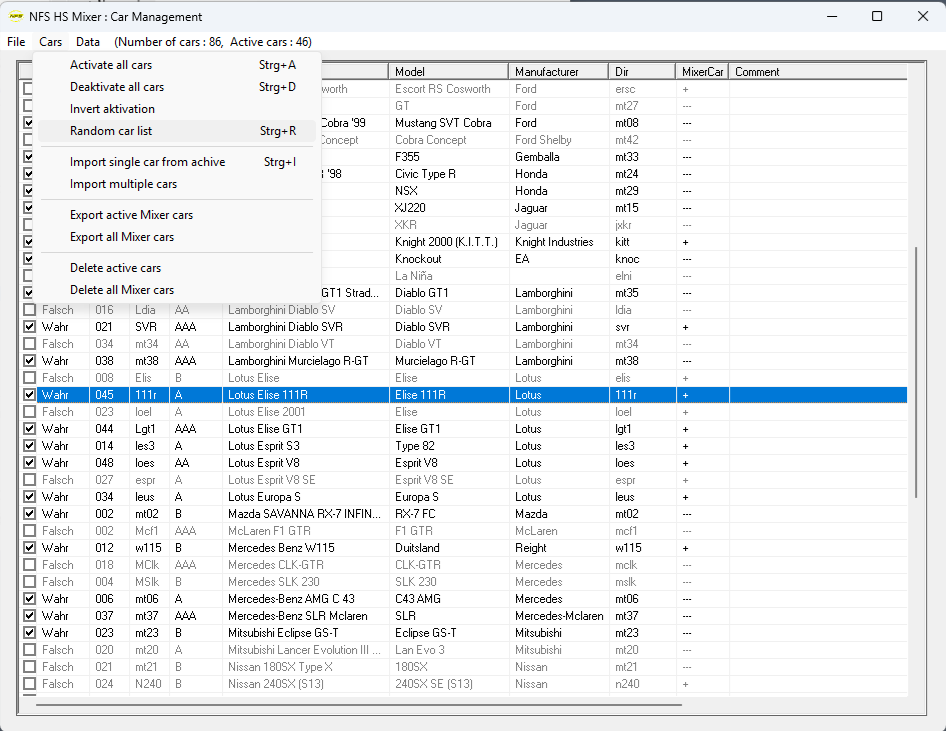The height and width of the screenshot is (731, 946).
Task: Click the Civic Type R model cell
Action: [x=448, y=174]
